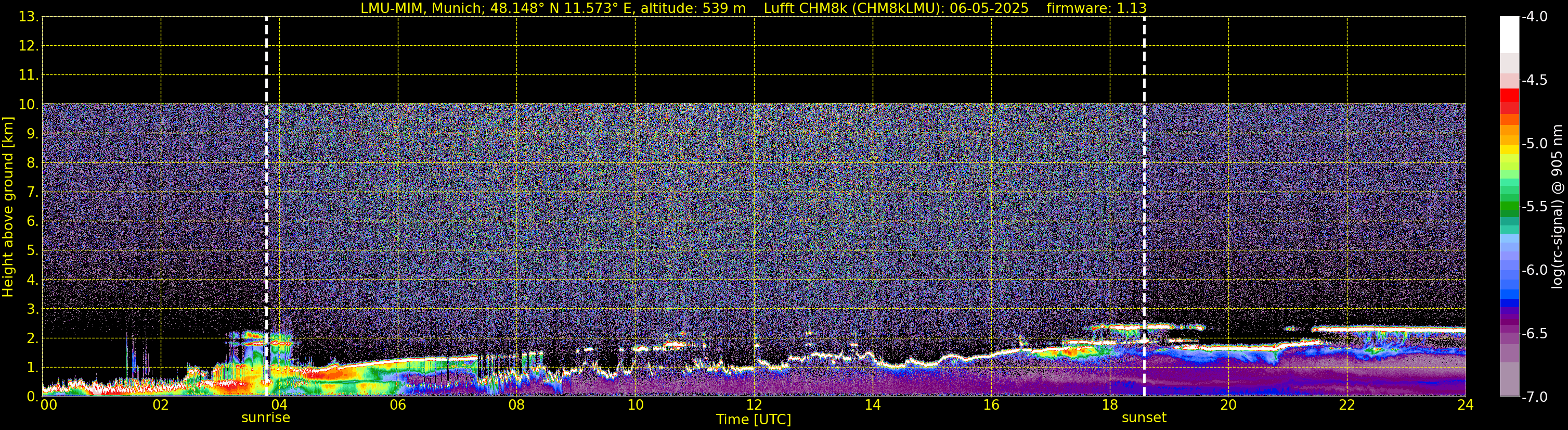Image resolution: width=1568 pixels, height=430 pixels.
Task: Click the colorbar tick label '-6.0'
Action: click(1535, 270)
